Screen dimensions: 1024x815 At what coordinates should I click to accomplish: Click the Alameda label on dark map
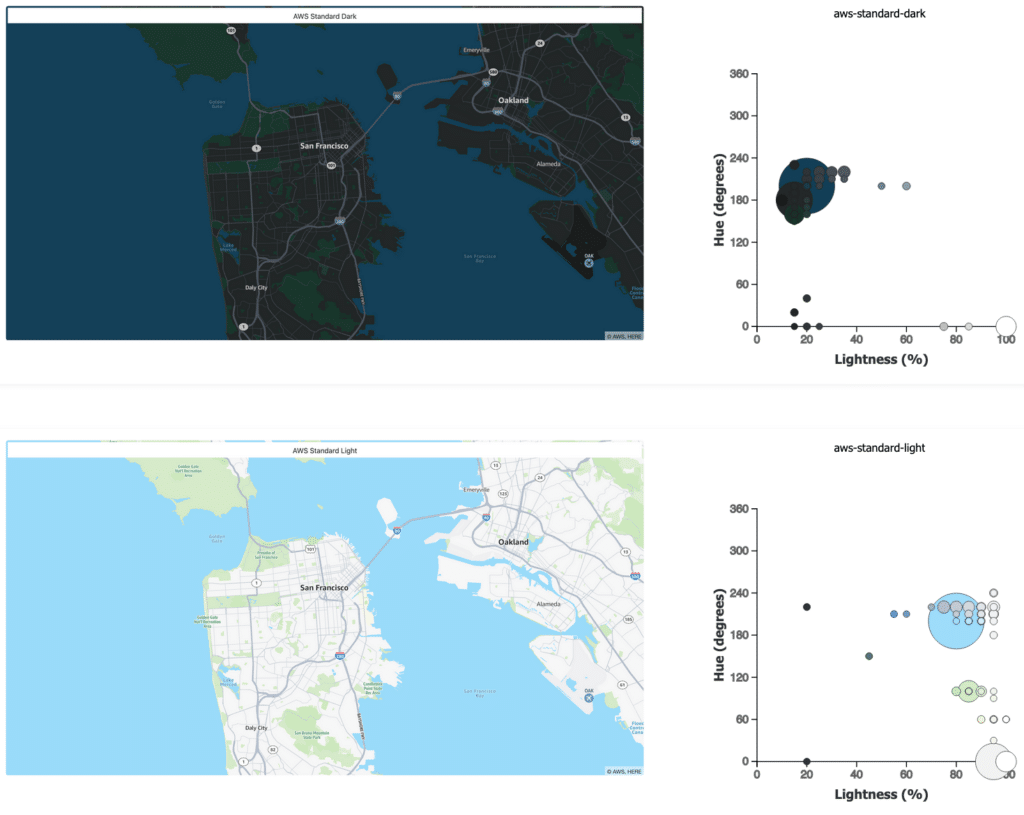pyautogui.click(x=549, y=163)
